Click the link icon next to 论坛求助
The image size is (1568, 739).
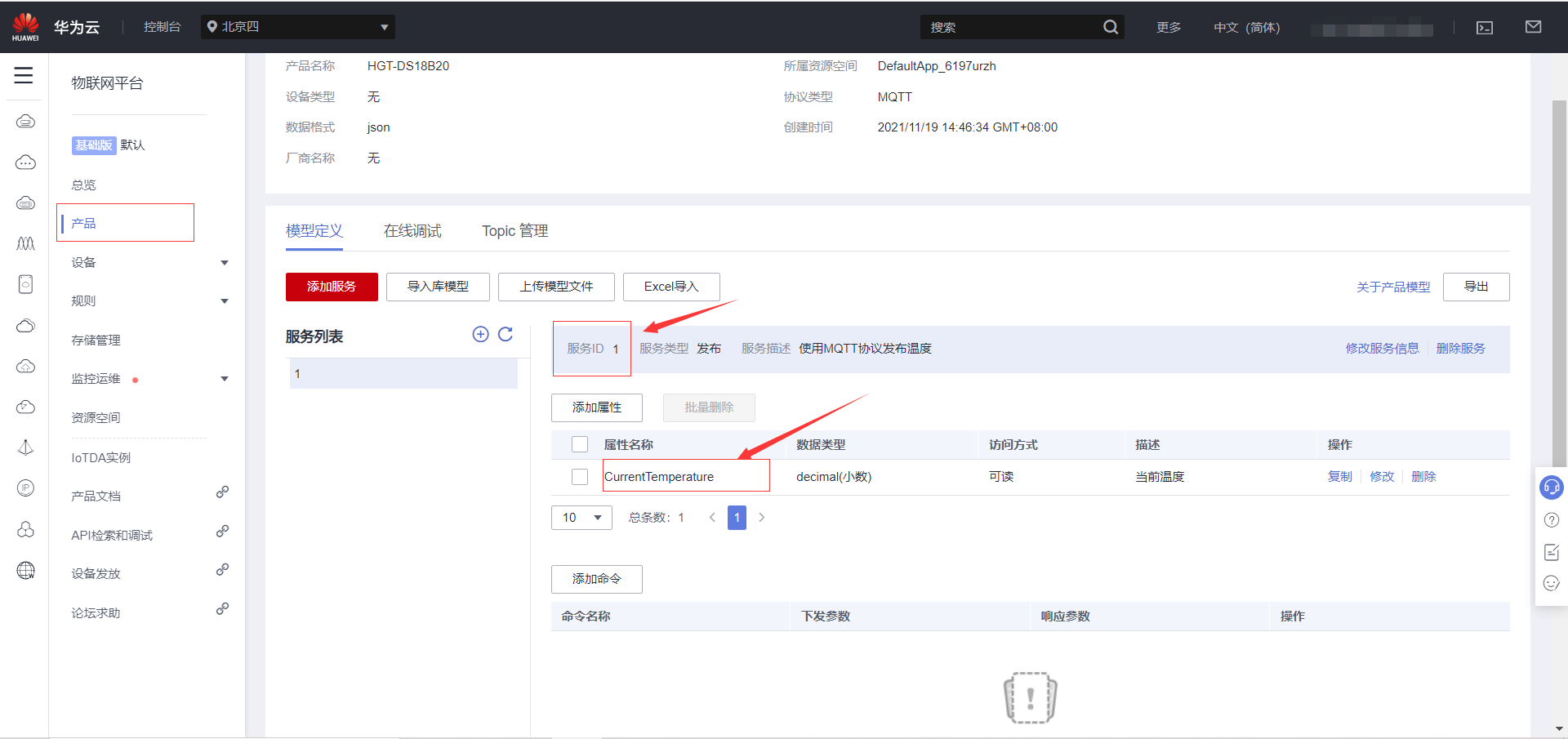(x=222, y=608)
